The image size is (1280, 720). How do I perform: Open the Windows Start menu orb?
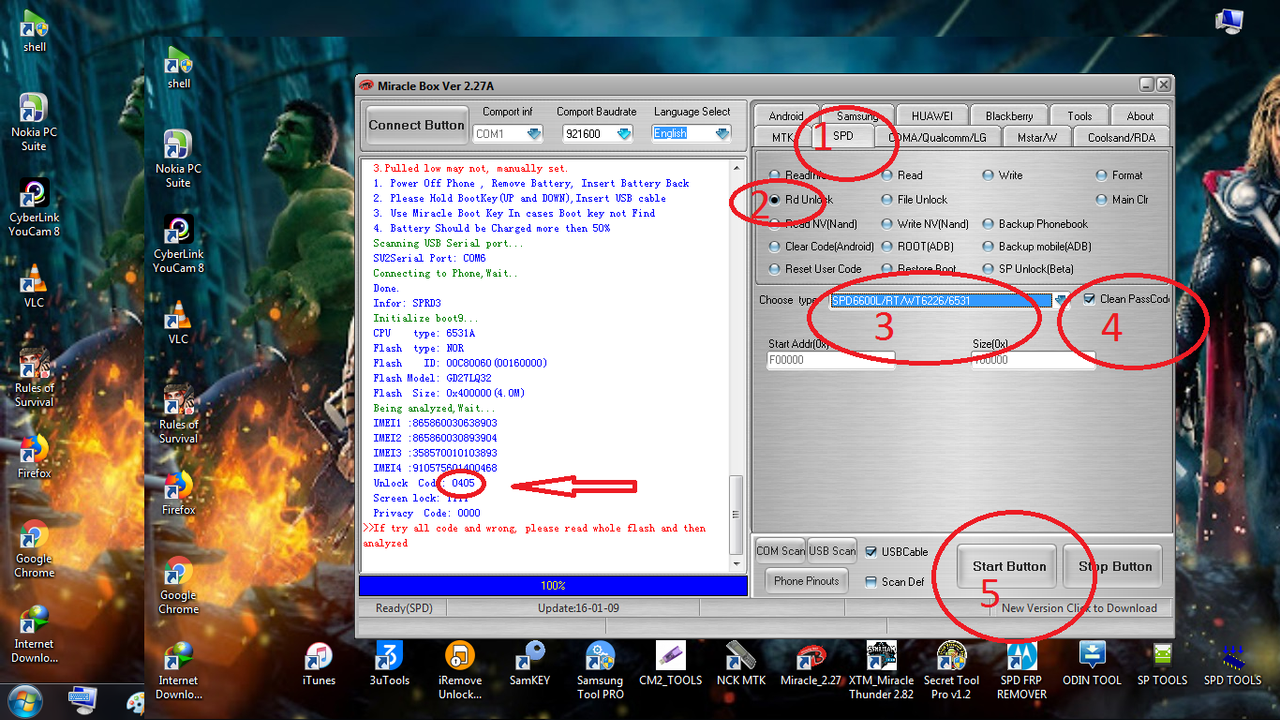point(25,702)
